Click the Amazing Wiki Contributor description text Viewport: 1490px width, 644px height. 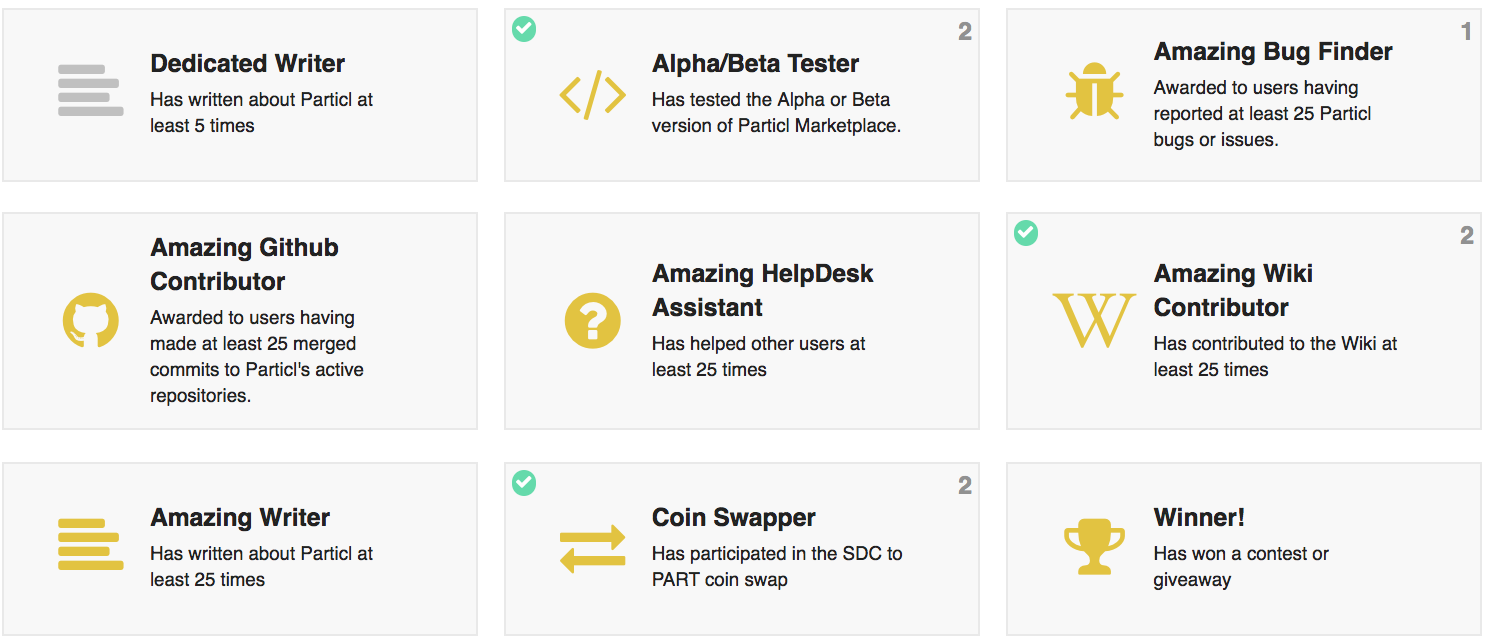coord(1274,356)
